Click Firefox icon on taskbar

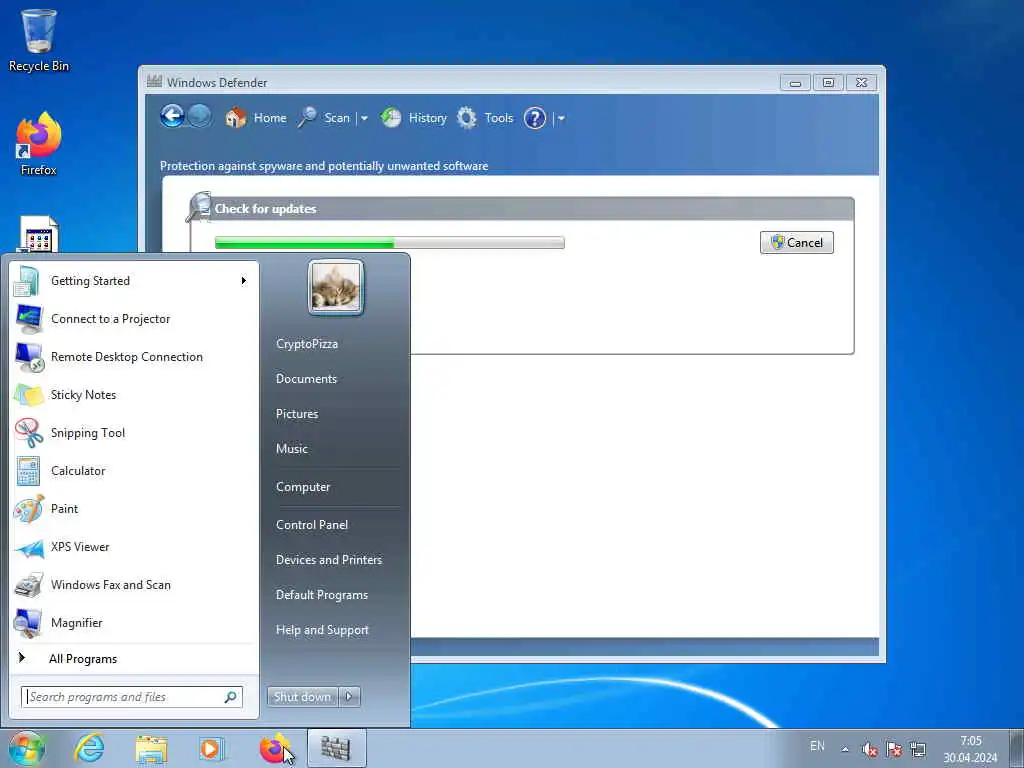click(275, 748)
